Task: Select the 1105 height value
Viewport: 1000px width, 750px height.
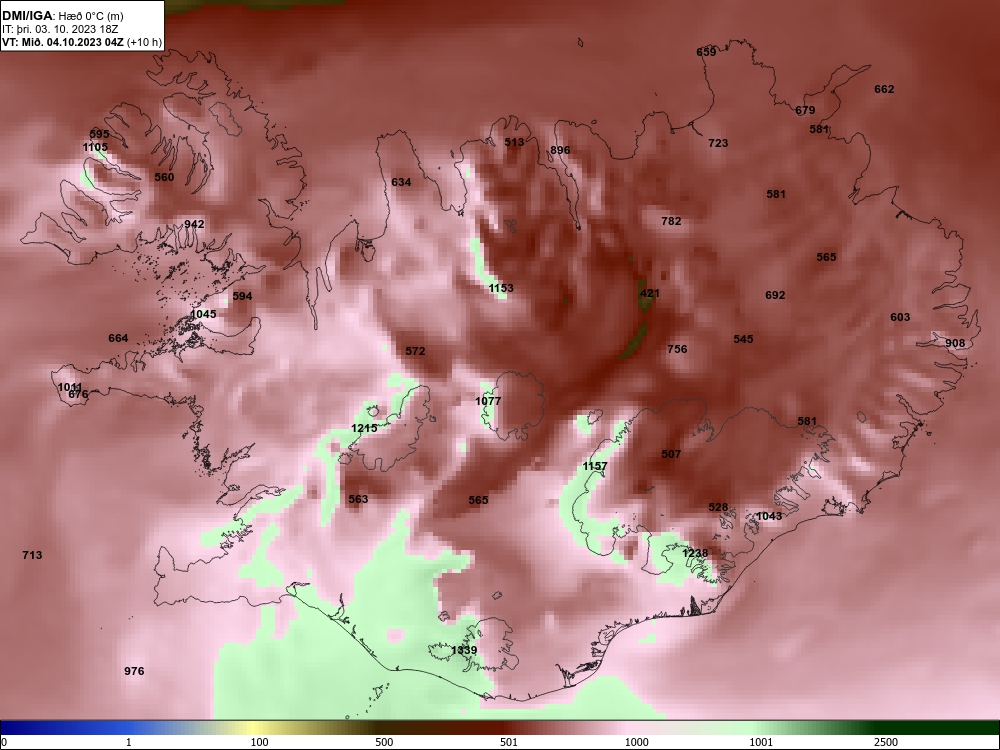Action: (95, 147)
